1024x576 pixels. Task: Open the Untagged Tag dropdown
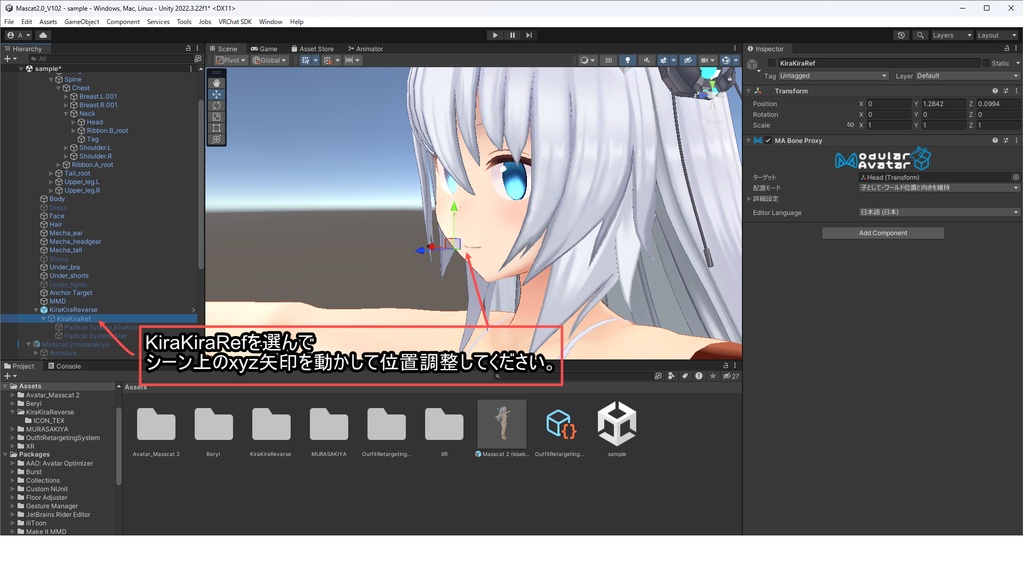tap(833, 76)
